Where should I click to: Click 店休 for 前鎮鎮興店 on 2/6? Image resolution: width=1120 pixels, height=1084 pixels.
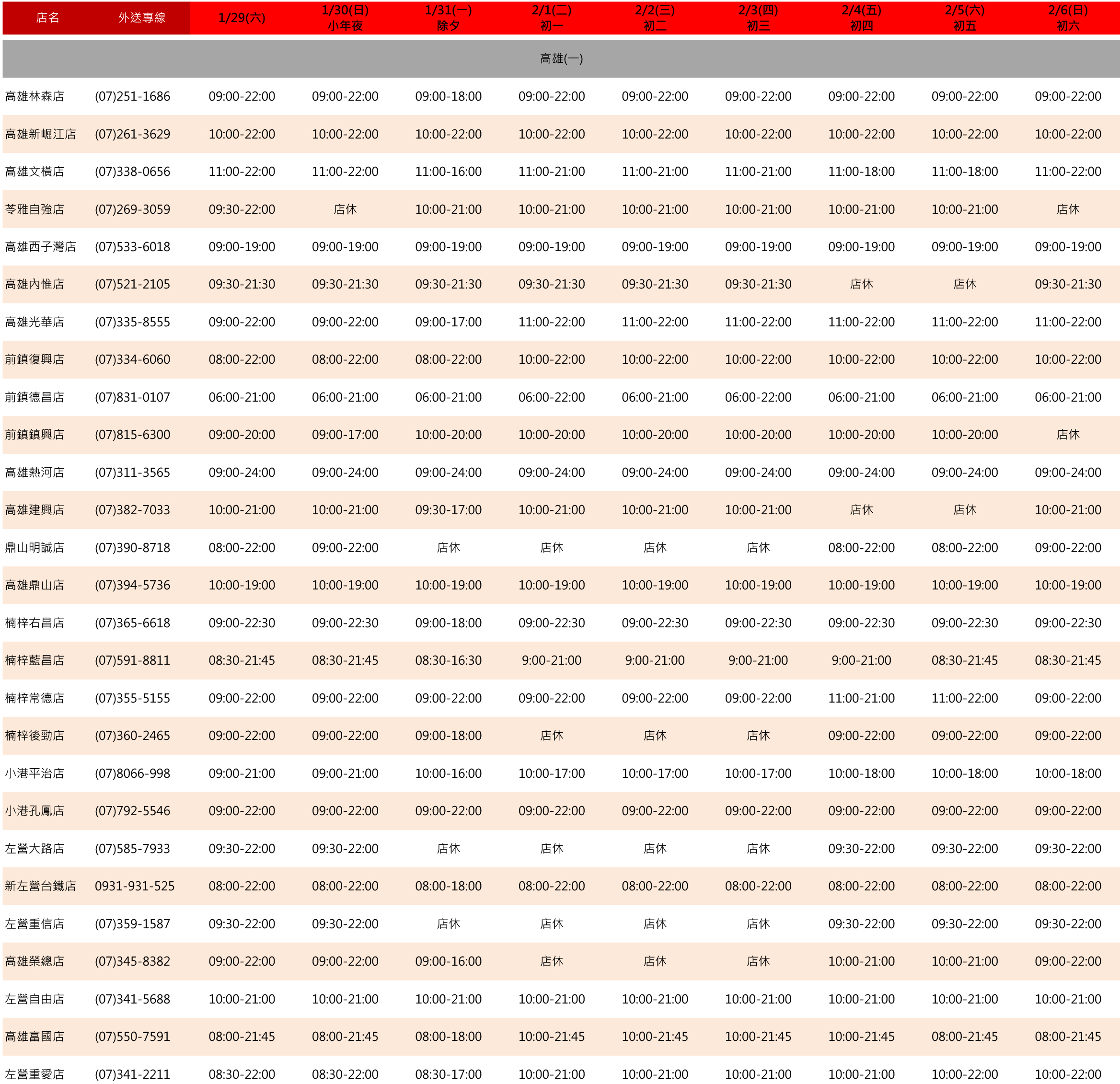1068,434
